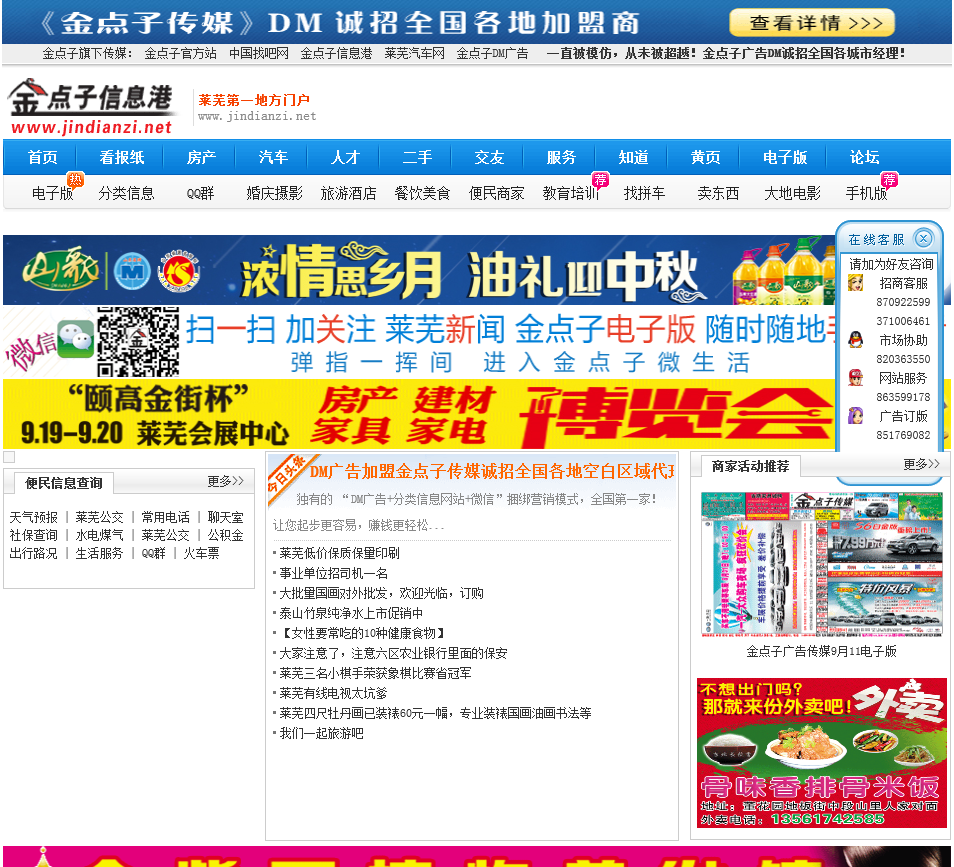Click the avatar icon beside 招商客服

point(856,283)
